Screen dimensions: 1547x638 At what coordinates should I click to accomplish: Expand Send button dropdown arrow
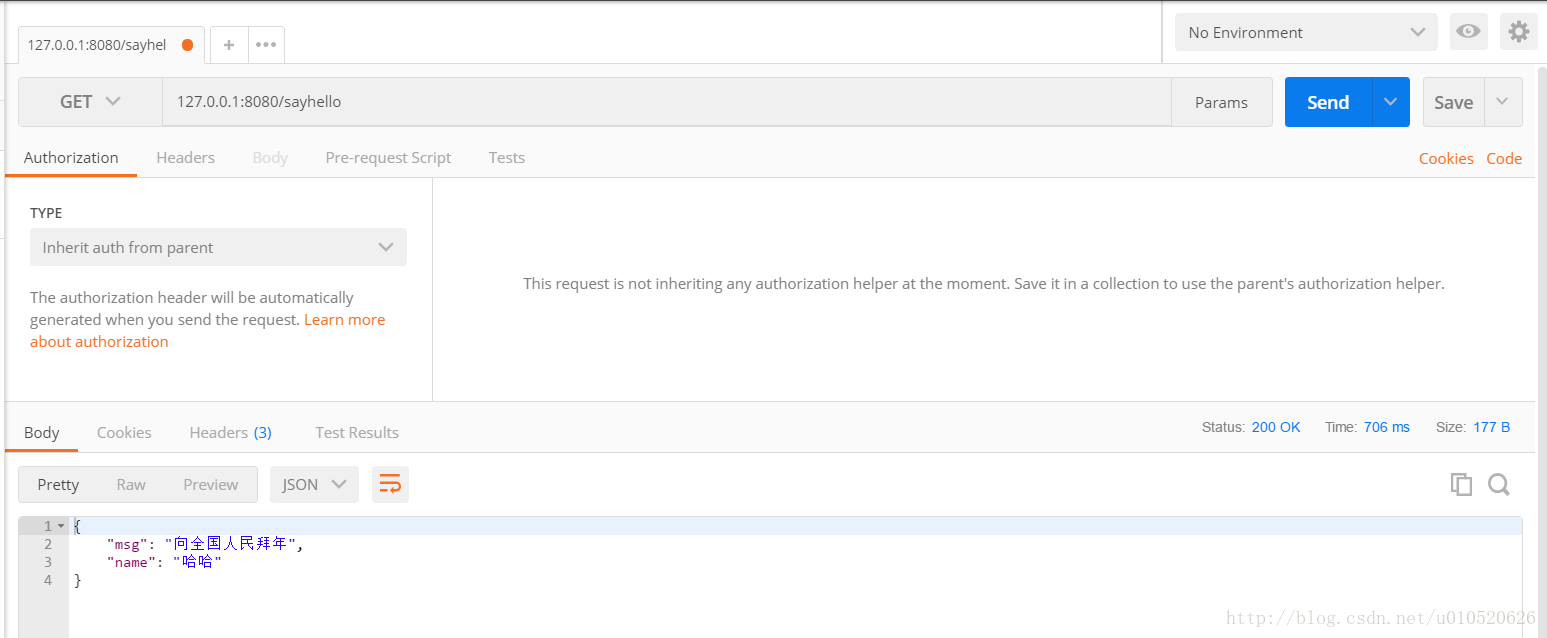(1390, 102)
